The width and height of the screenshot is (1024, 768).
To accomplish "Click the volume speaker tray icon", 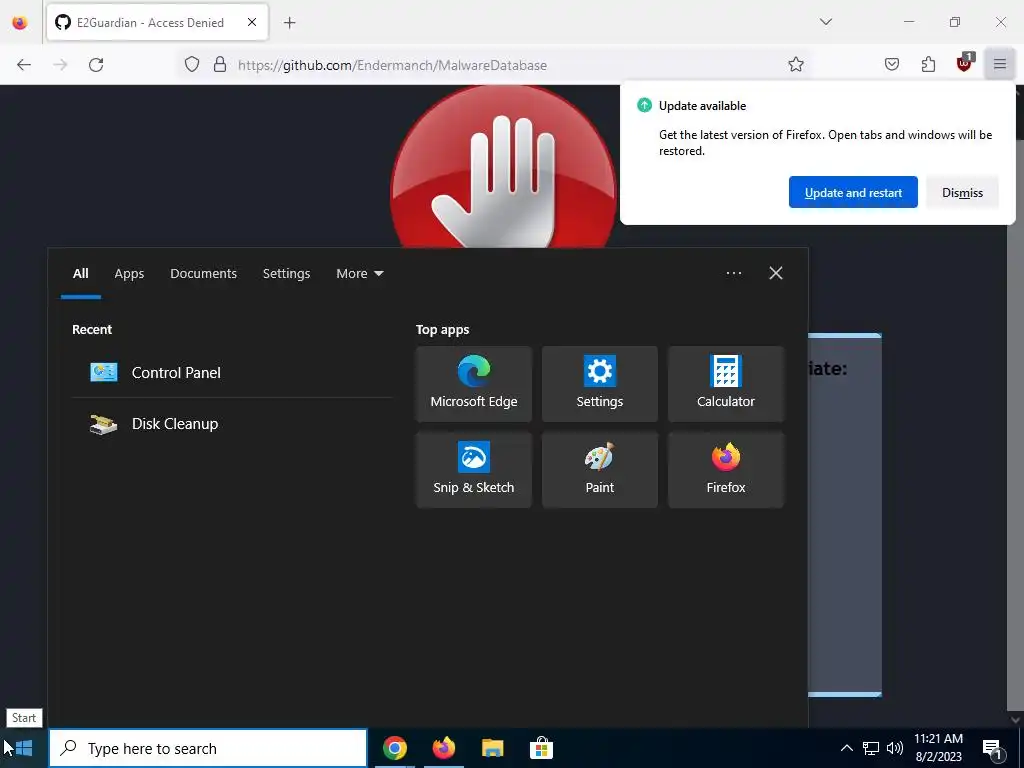I will pyautogui.click(x=895, y=748).
